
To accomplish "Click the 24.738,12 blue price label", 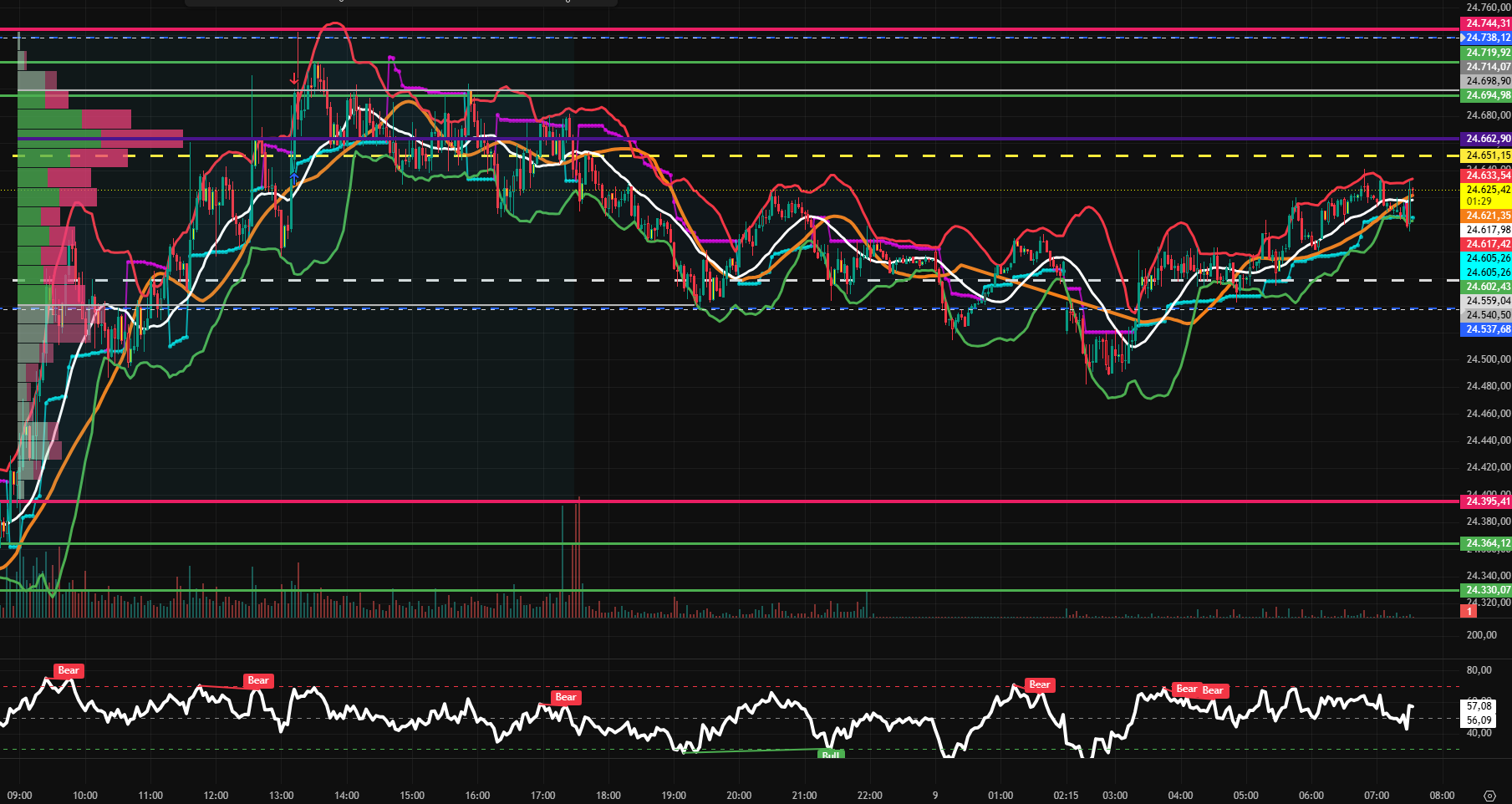I will (1486, 38).
